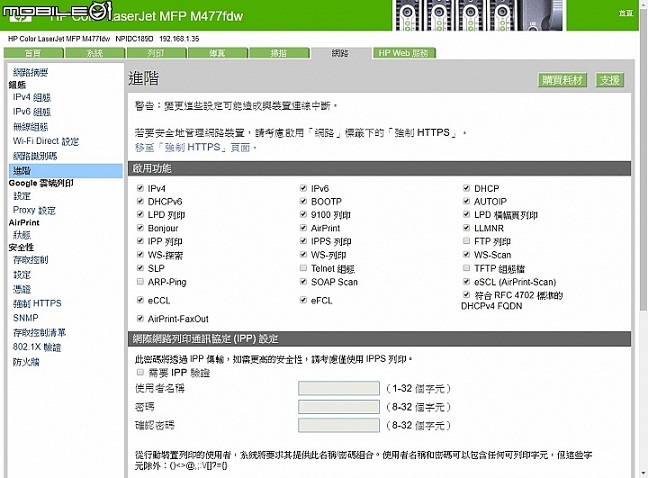Enable the FTP 列印 checkbox
This screenshot has width=648, height=478.
466,241
